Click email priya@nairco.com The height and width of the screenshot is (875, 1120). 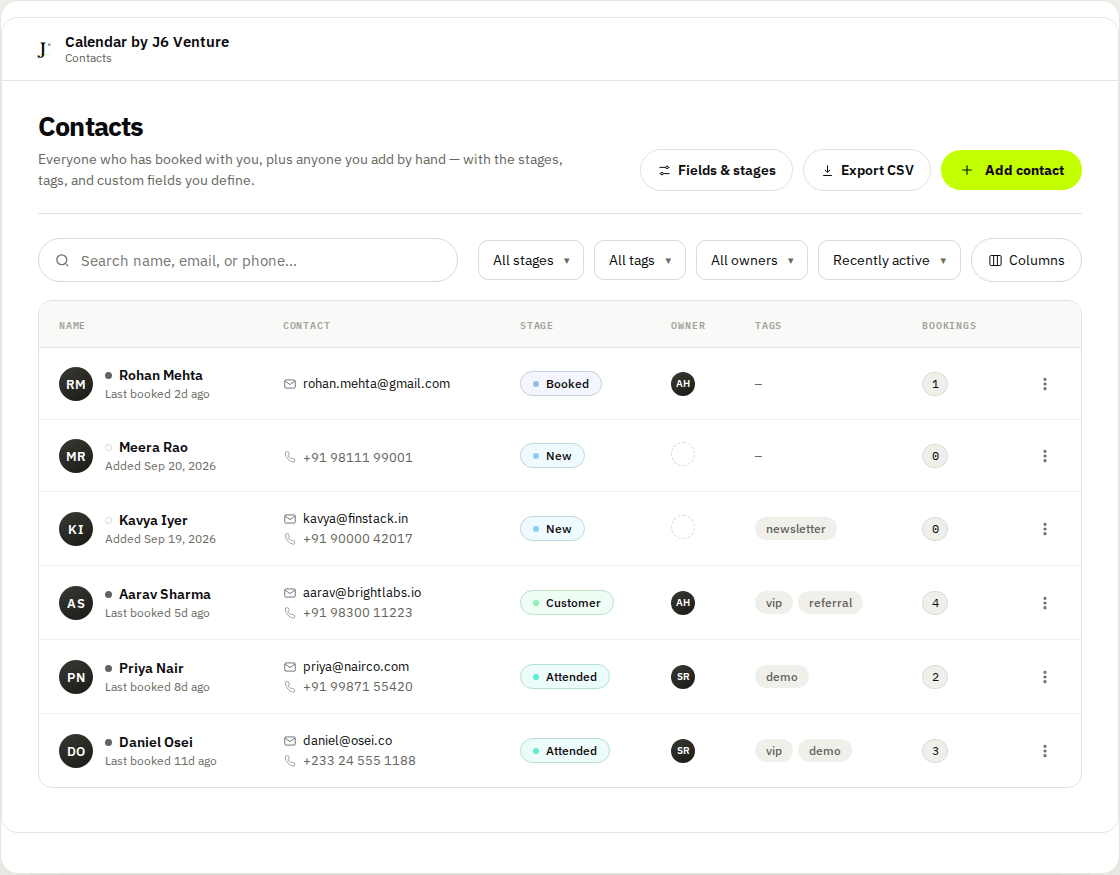click(x=356, y=666)
